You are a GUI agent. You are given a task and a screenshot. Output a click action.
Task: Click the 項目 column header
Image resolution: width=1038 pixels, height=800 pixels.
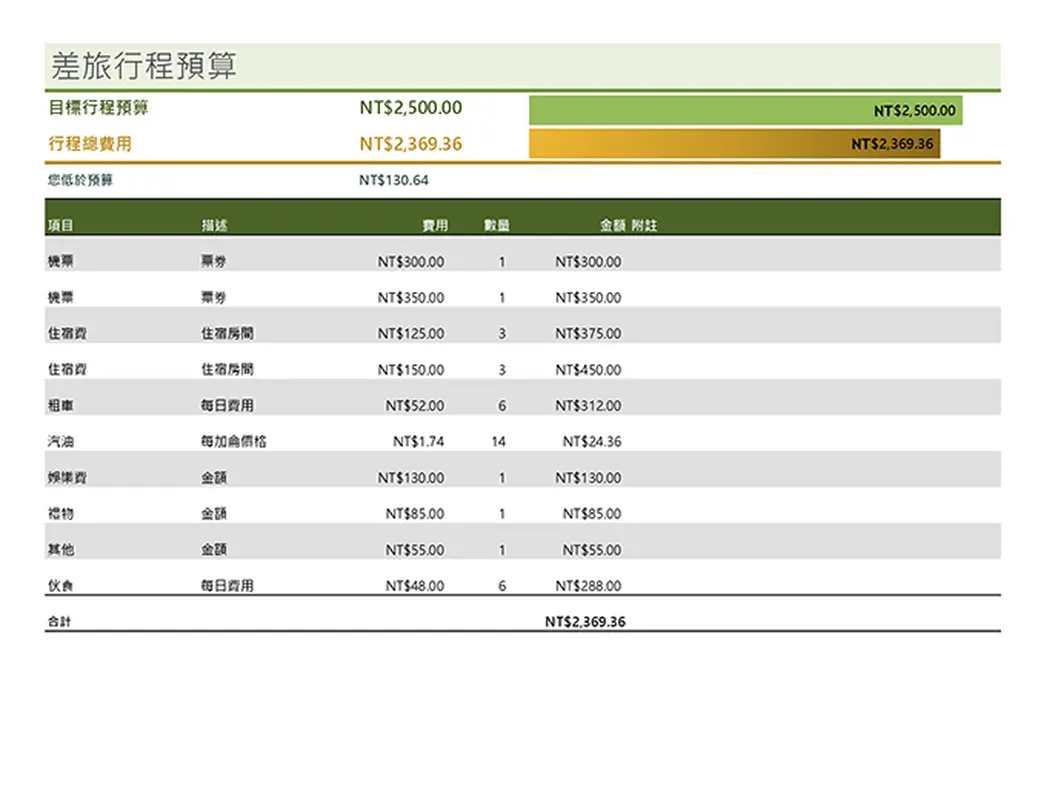60,225
